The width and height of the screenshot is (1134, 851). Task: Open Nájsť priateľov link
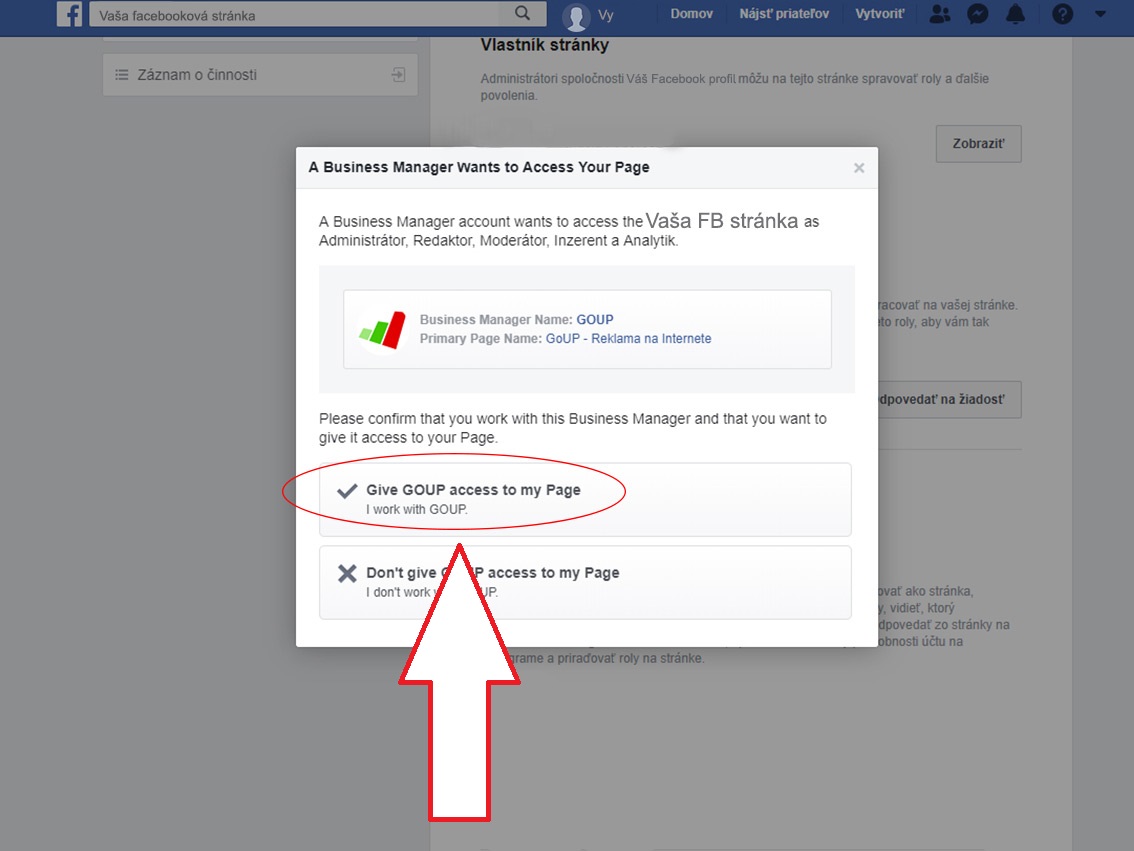point(784,14)
